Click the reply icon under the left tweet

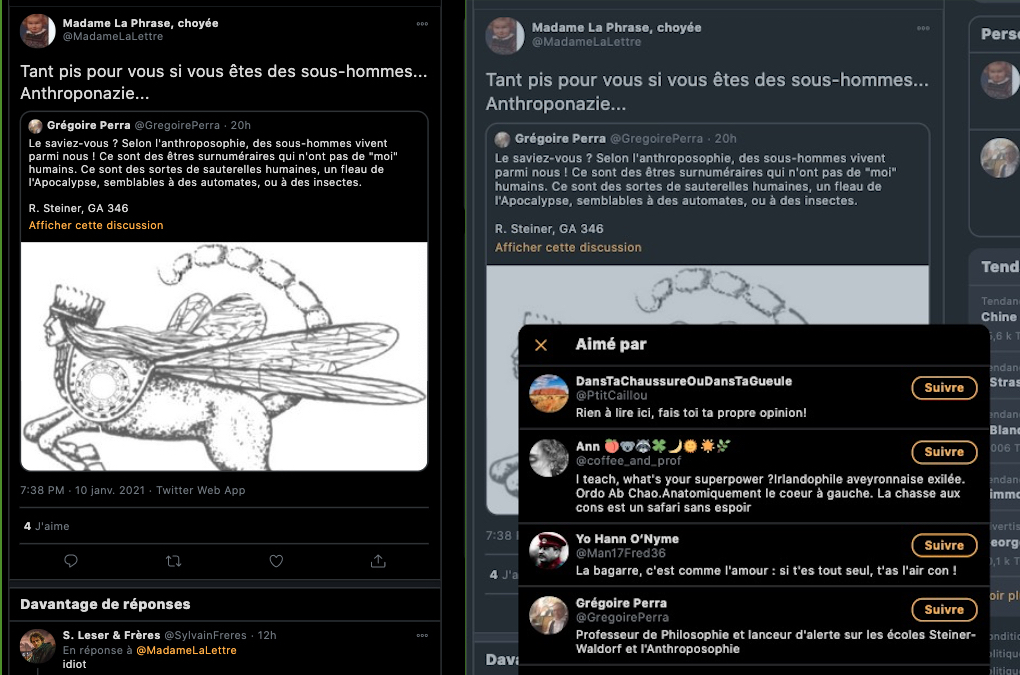[x=71, y=561]
